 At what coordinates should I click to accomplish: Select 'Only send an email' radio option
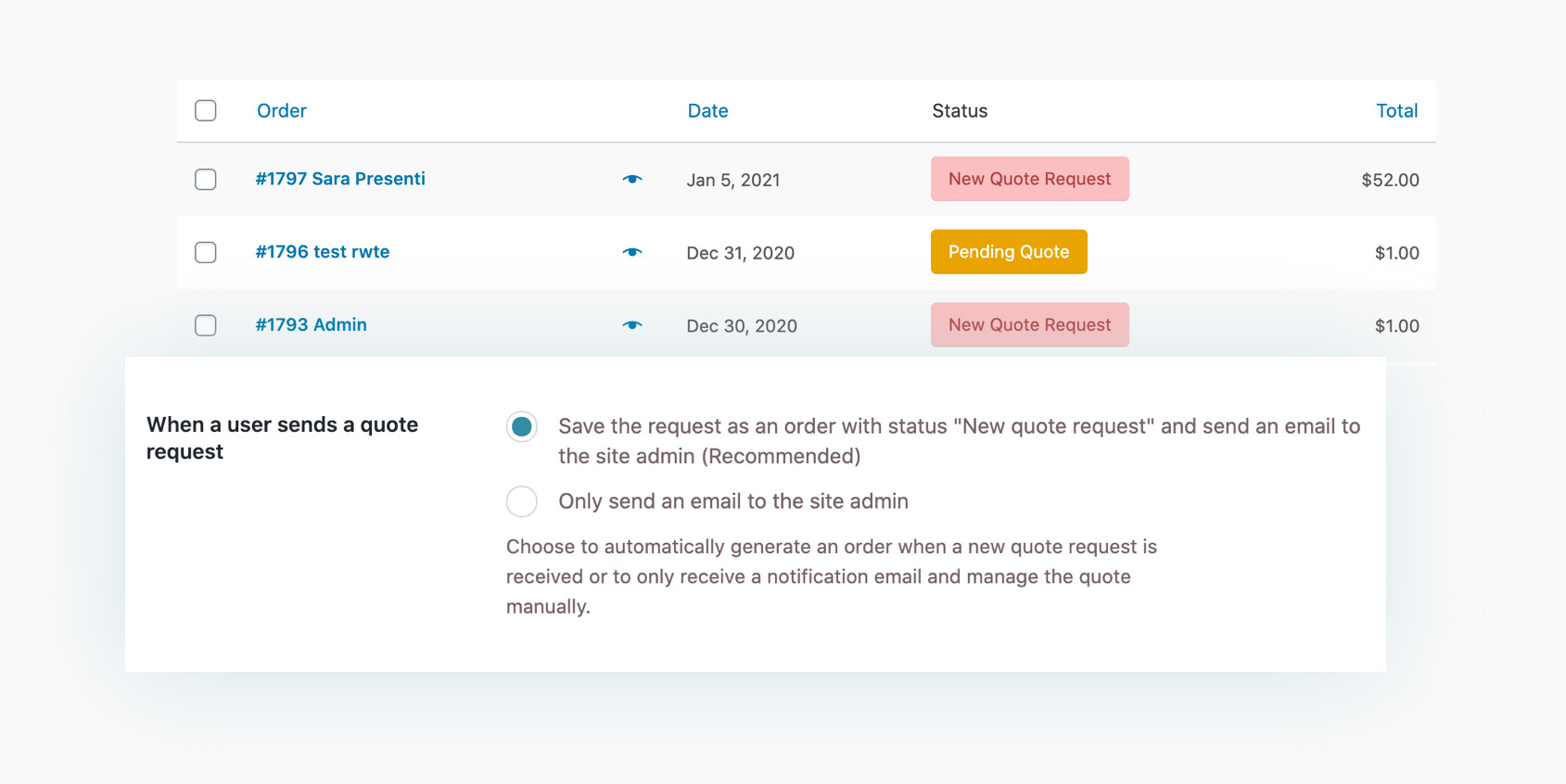click(522, 501)
